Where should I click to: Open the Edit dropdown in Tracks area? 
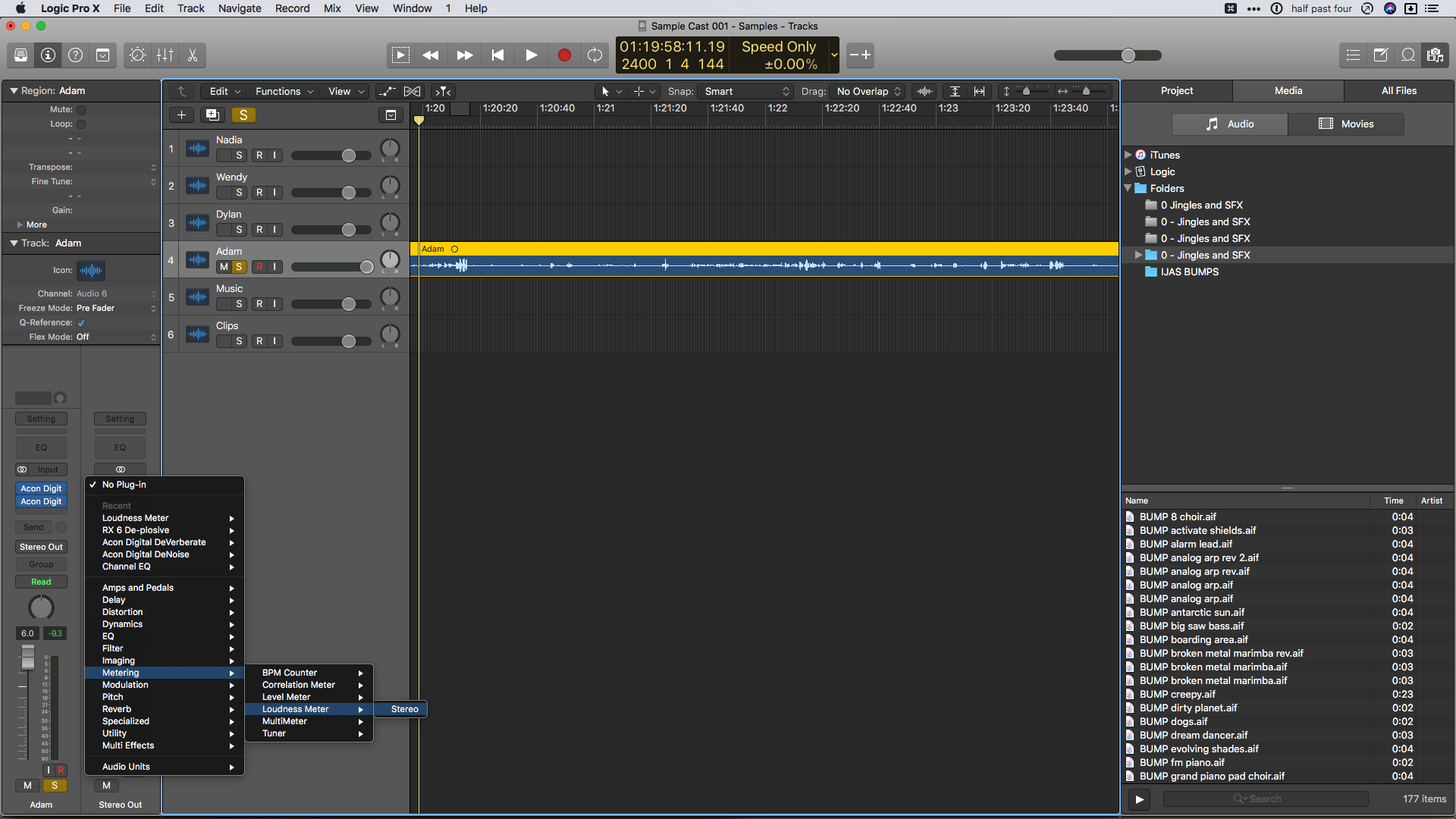click(x=224, y=92)
